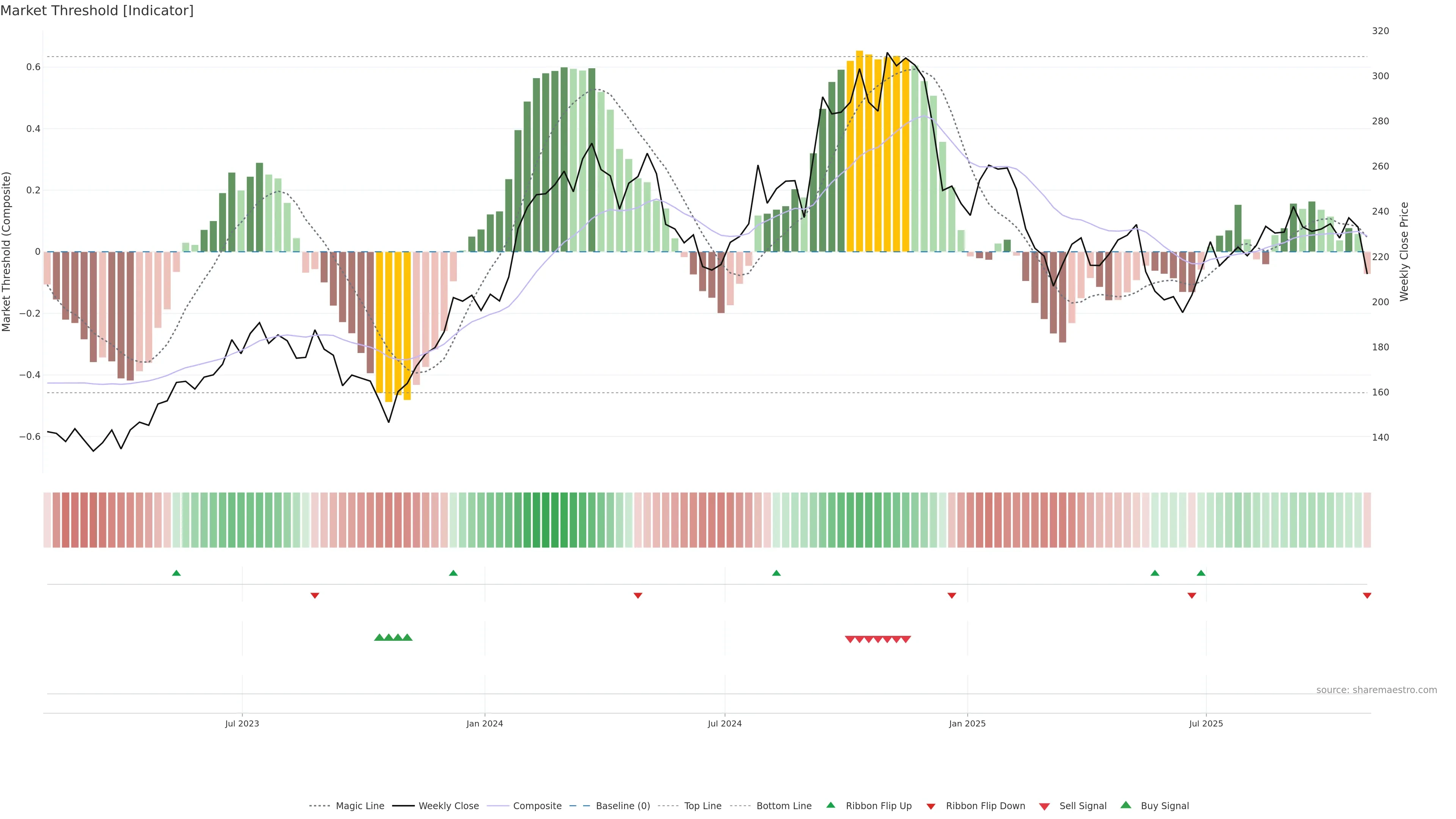This screenshot has height=819, width=1456.
Task: Toggle the Magic Line legend entry
Action: tap(359, 806)
